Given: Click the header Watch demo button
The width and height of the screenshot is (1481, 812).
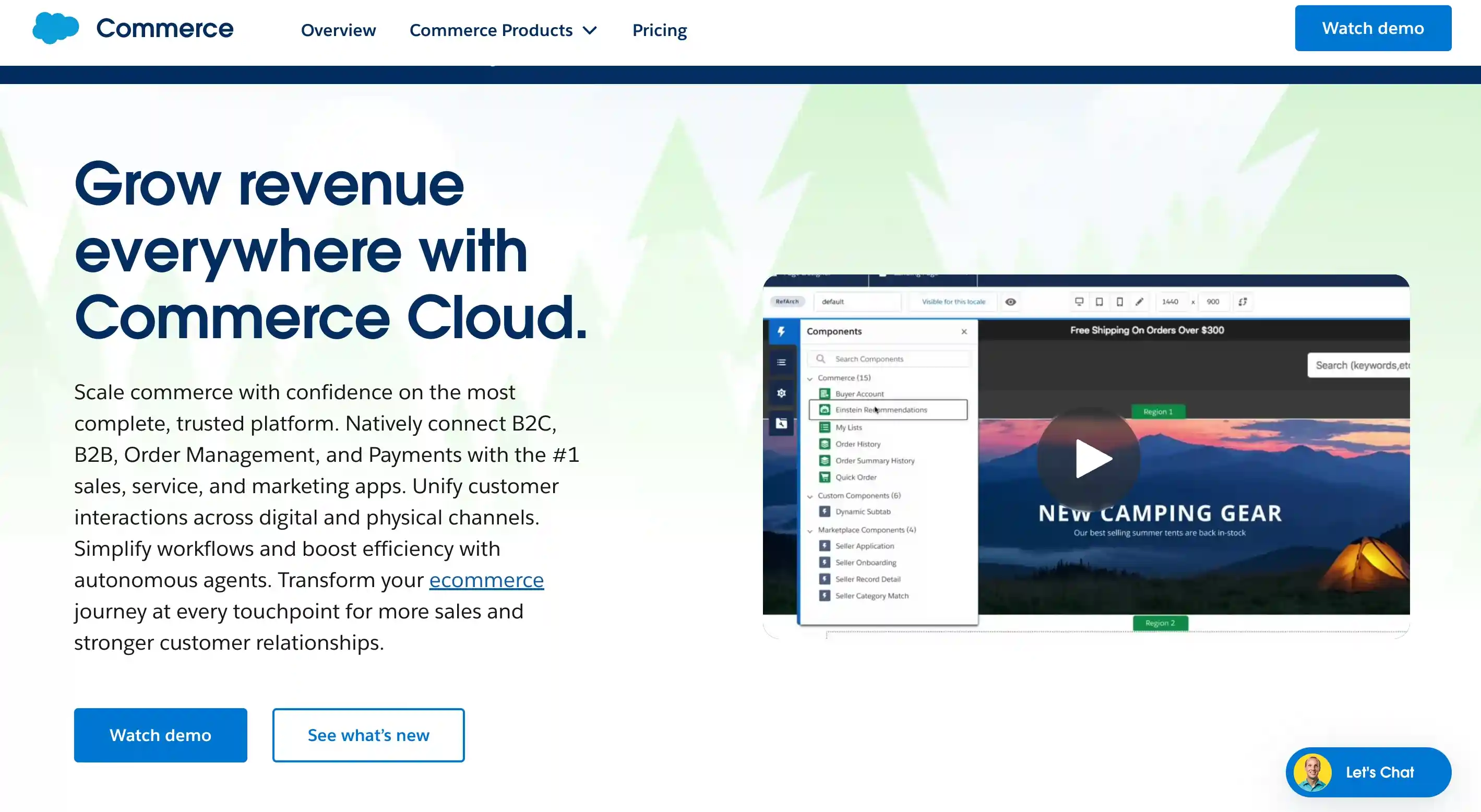Looking at the screenshot, I should click(1373, 28).
